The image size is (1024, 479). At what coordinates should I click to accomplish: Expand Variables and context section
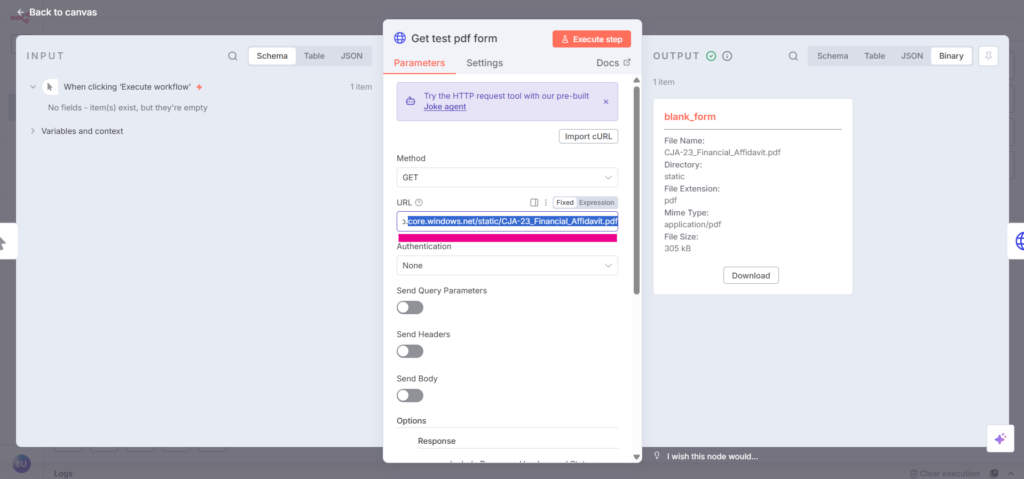(32, 131)
